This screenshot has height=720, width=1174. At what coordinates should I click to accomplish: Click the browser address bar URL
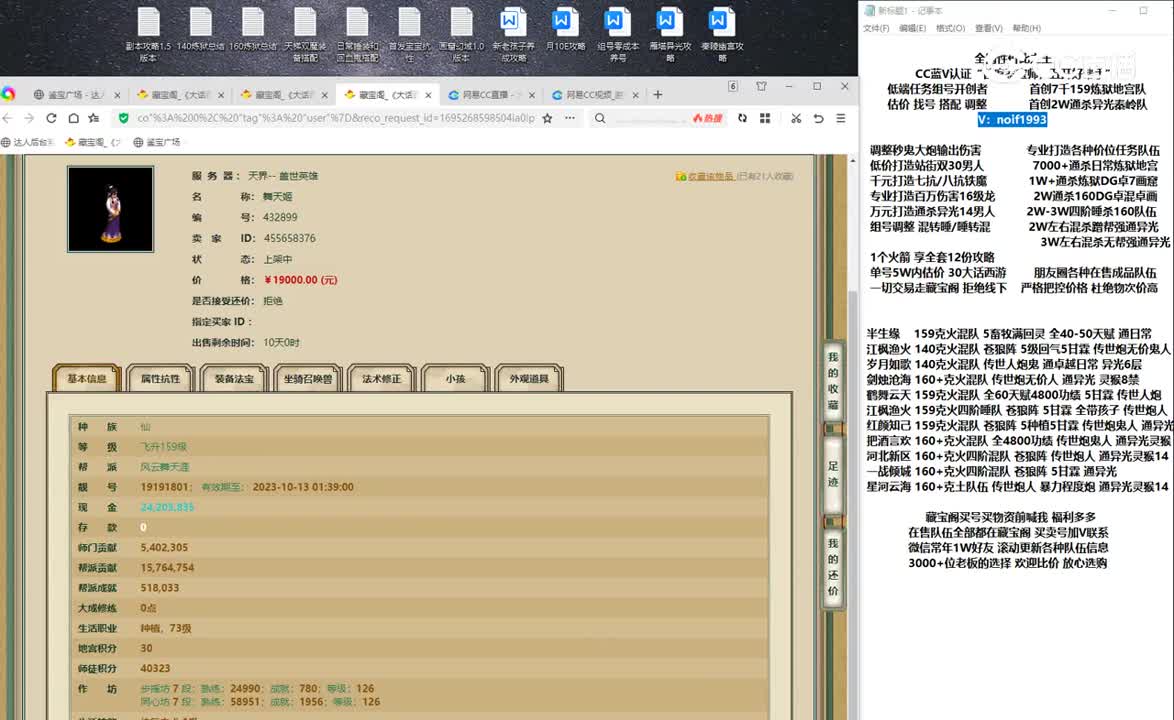pyautogui.click(x=335, y=118)
